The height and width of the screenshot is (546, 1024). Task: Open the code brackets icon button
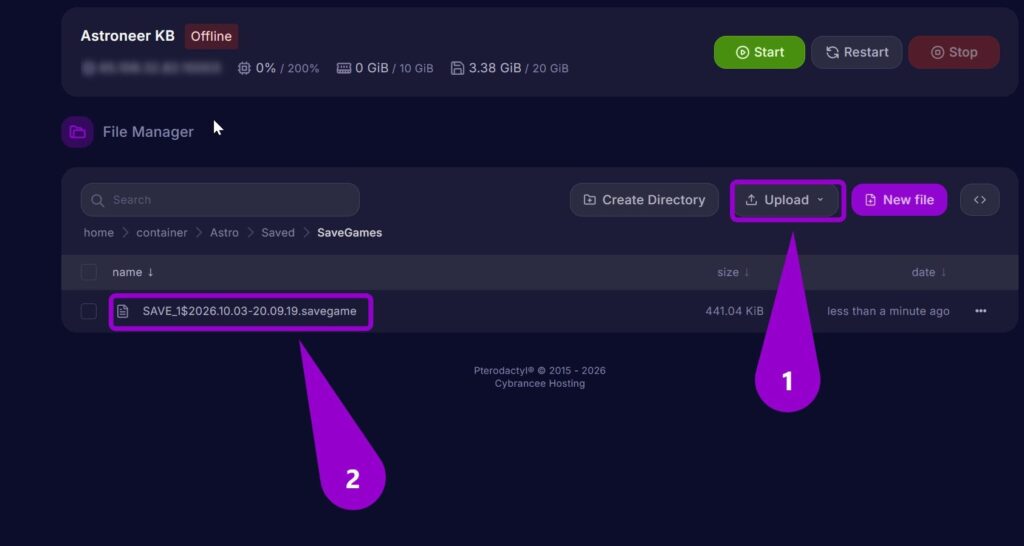pyautogui.click(x=980, y=200)
